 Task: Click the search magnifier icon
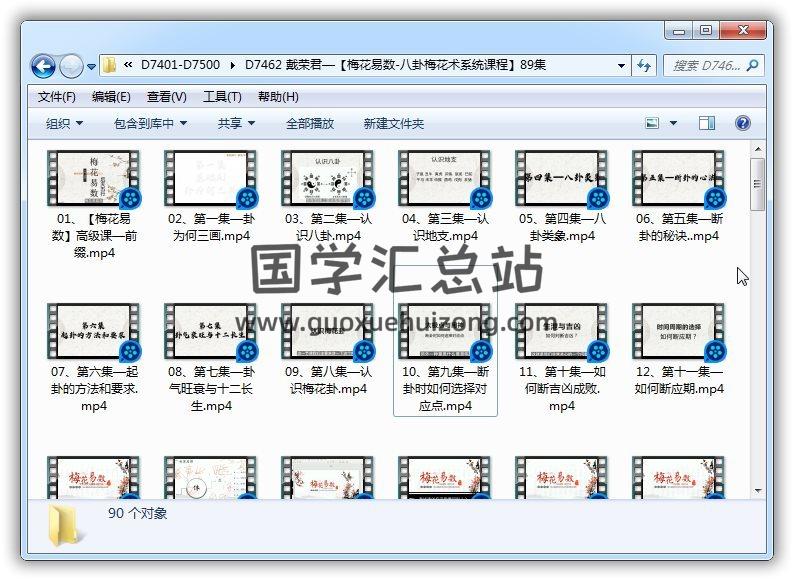point(752,65)
